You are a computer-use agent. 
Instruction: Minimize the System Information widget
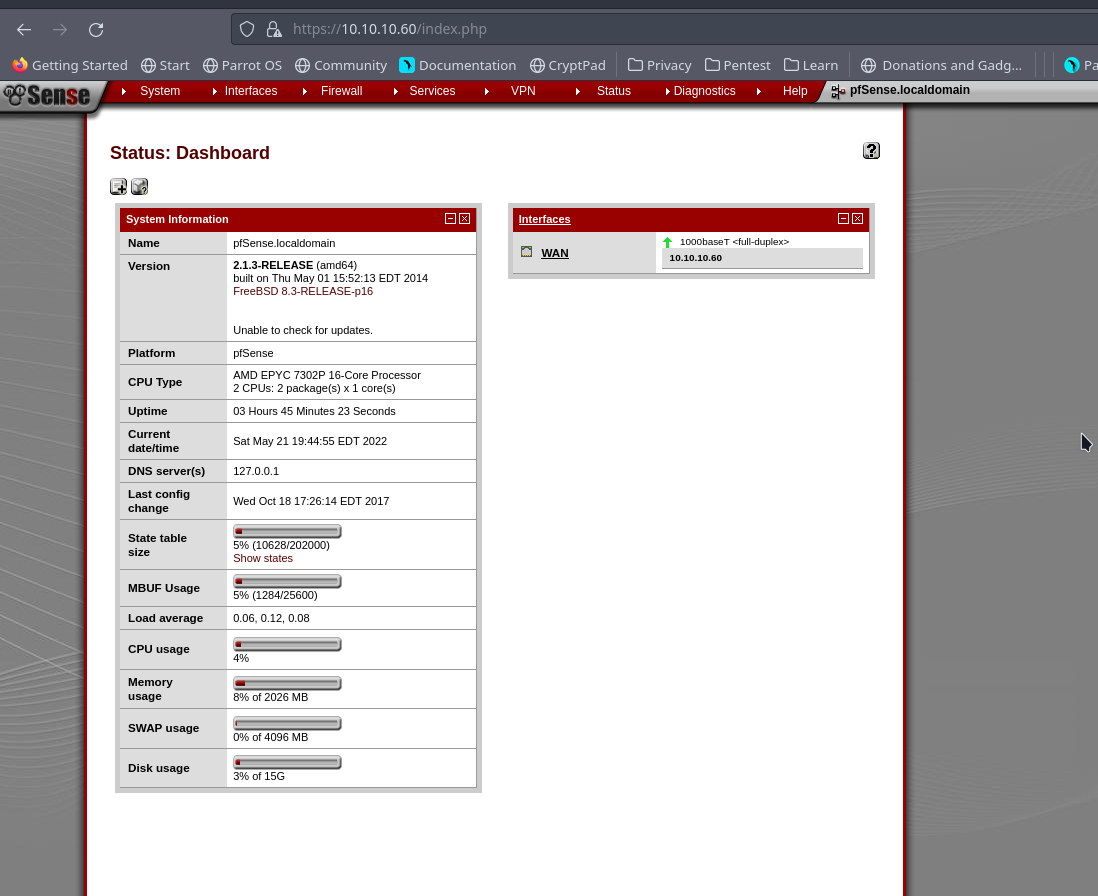click(450, 219)
